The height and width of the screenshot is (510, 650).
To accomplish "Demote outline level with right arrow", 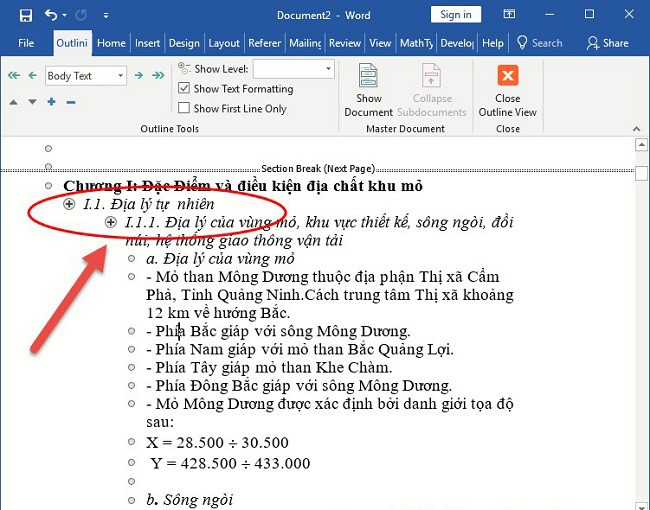I will 138,75.
